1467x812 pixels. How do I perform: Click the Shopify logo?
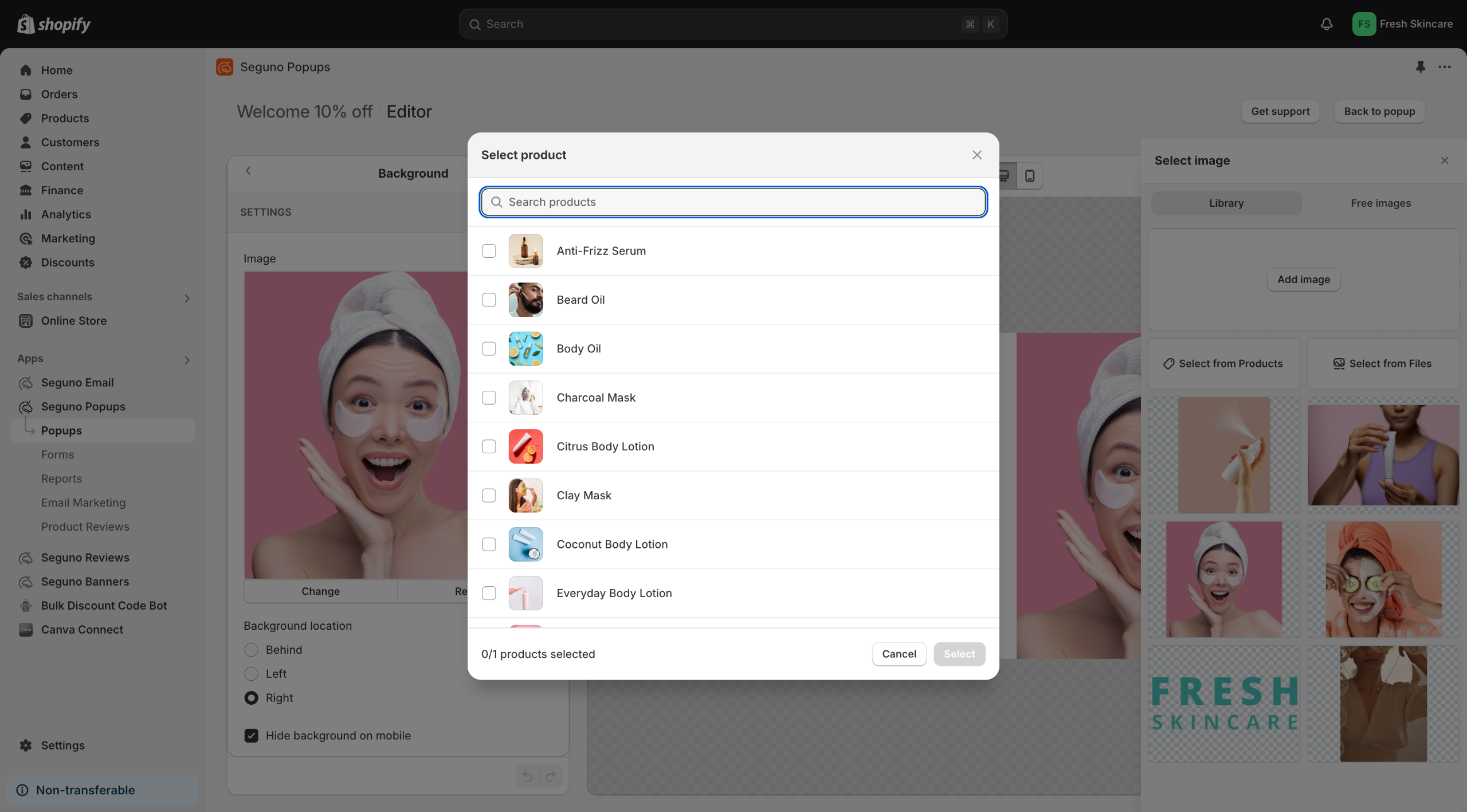click(54, 24)
